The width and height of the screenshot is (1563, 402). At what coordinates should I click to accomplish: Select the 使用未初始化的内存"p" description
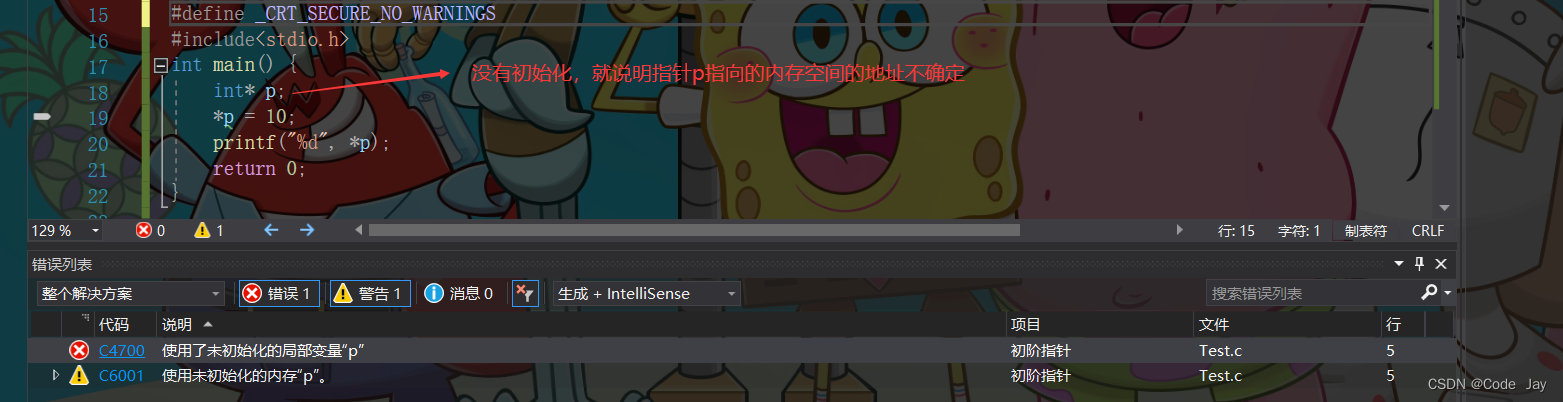point(246,376)
